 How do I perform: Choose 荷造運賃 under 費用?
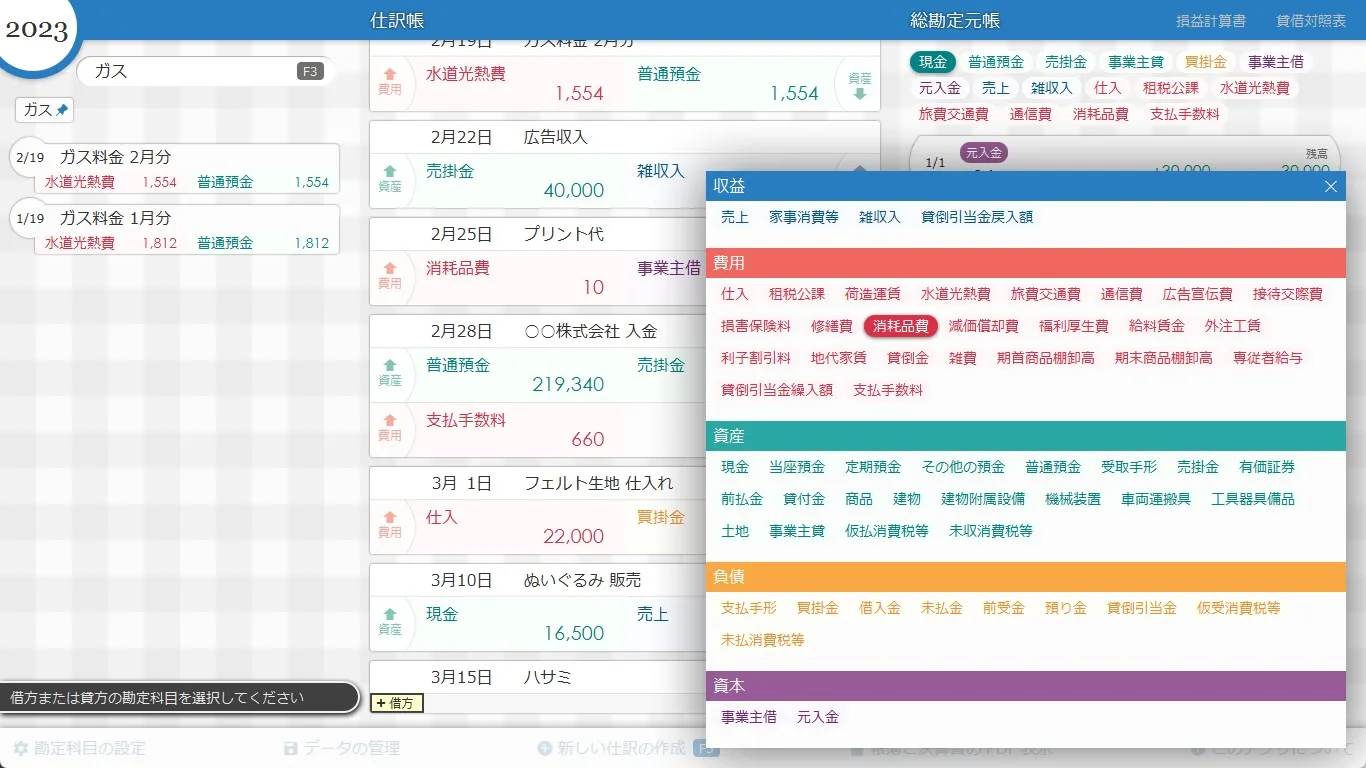point(873,294)
